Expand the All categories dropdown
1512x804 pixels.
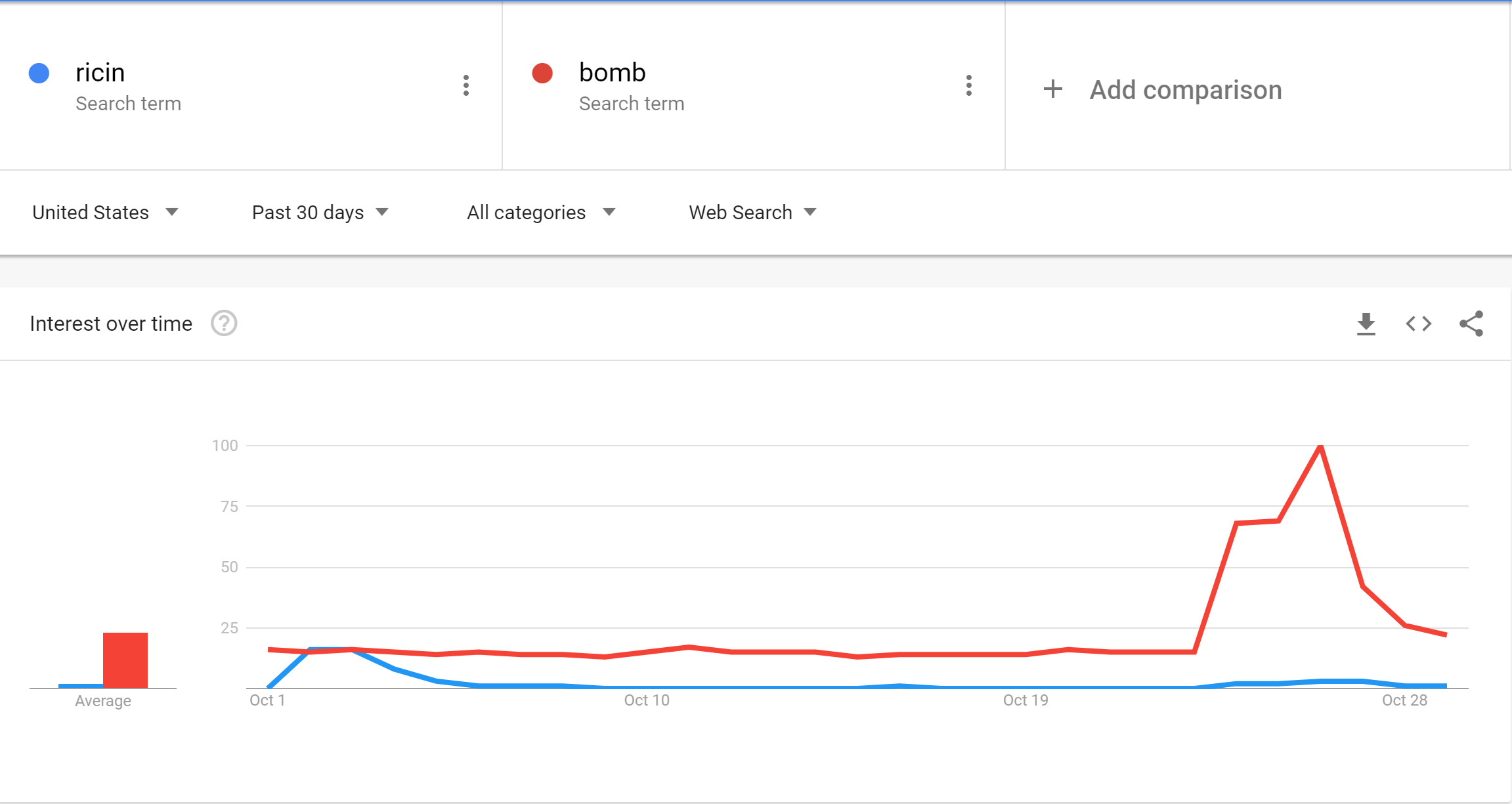[540, 212]
